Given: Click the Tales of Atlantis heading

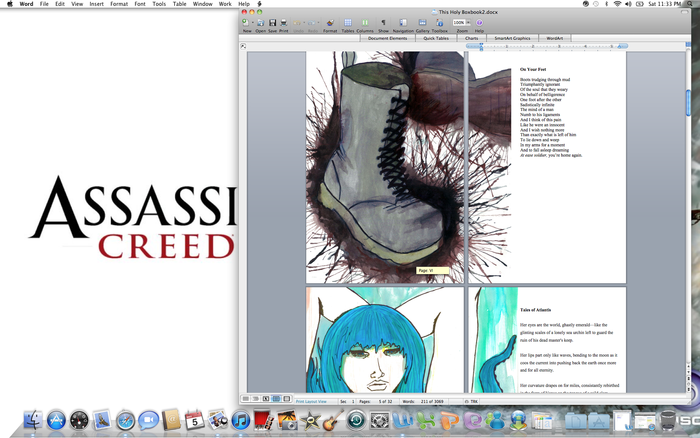Looking at the screenshot, I should tap(535, 309).
